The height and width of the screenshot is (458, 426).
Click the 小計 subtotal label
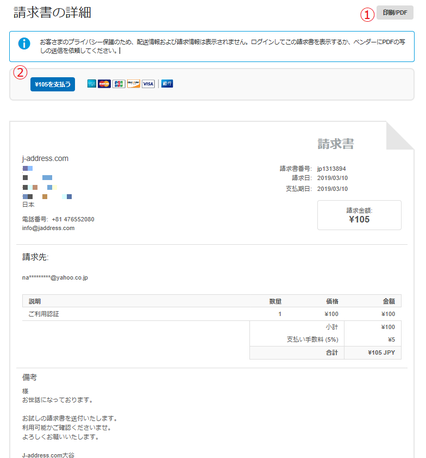point(332,327)
